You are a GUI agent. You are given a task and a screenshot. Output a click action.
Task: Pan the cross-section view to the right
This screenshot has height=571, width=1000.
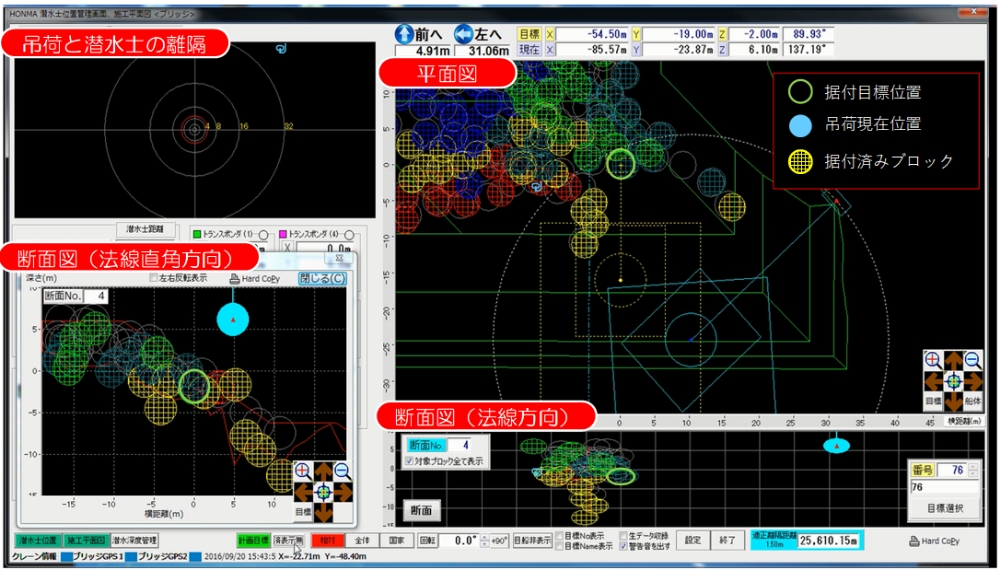(x=342, y=492)
